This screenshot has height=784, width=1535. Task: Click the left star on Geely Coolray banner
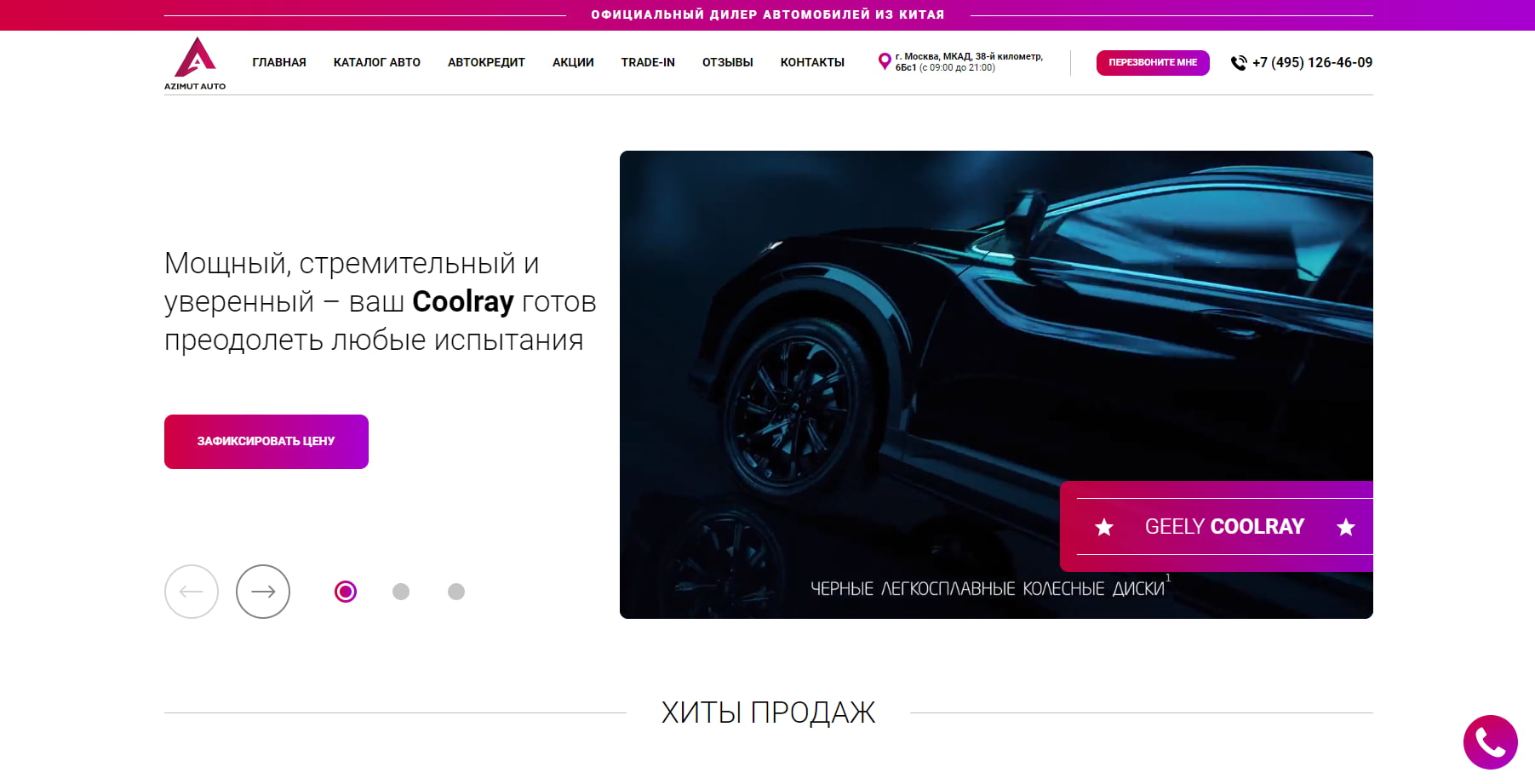click(1104, 527)
